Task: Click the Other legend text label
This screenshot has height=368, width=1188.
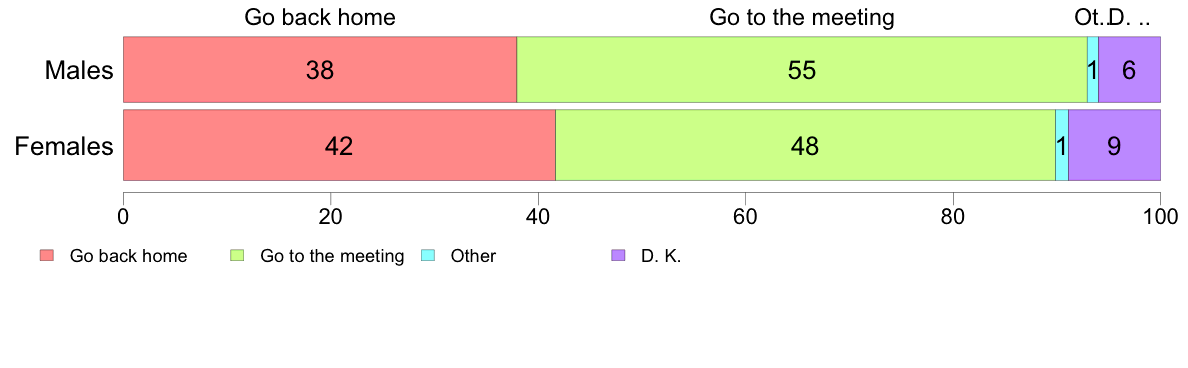Action: point(473,256)
